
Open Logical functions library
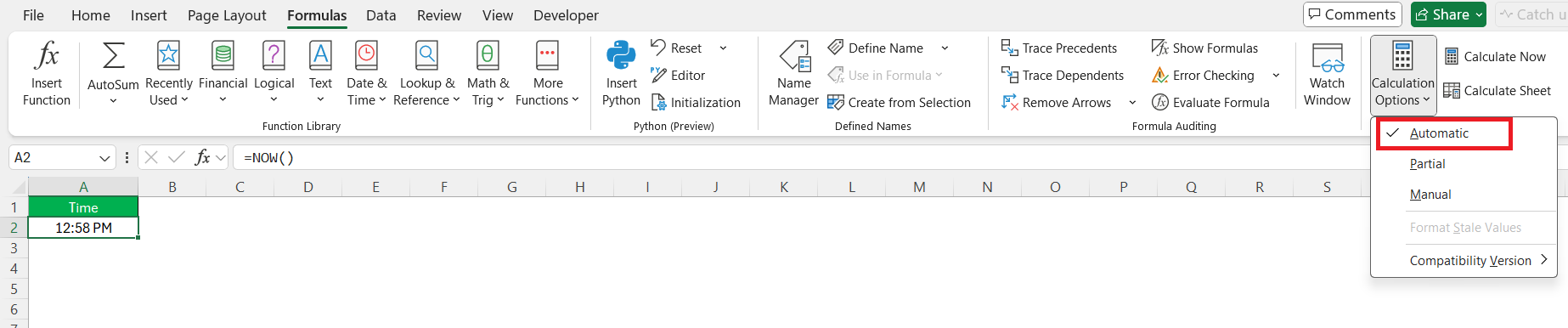274,75
